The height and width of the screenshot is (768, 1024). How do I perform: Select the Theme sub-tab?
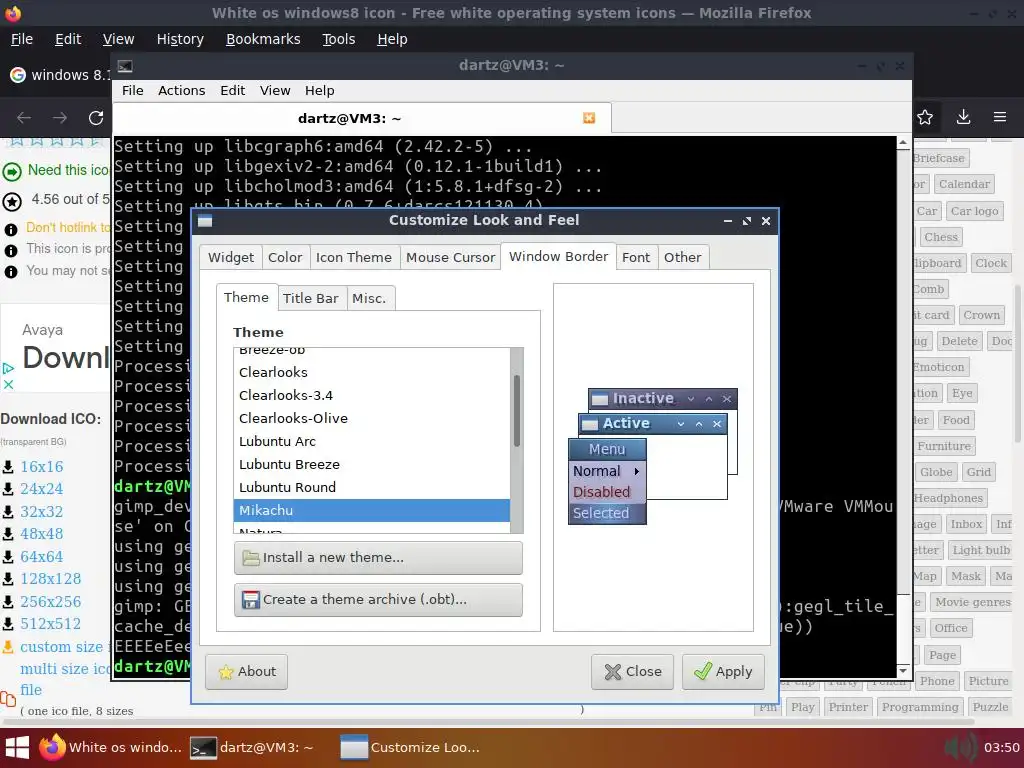tap(246, 297)
